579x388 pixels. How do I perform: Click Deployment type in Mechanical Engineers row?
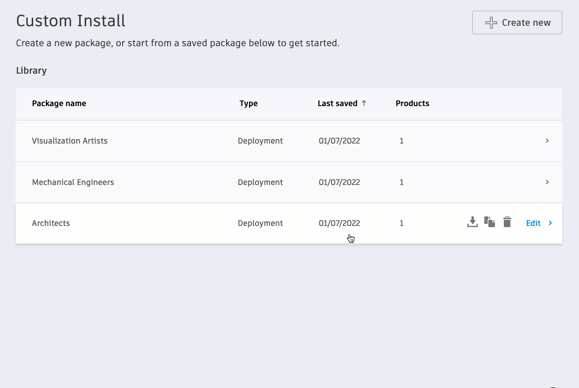click(x=260, y=182)
